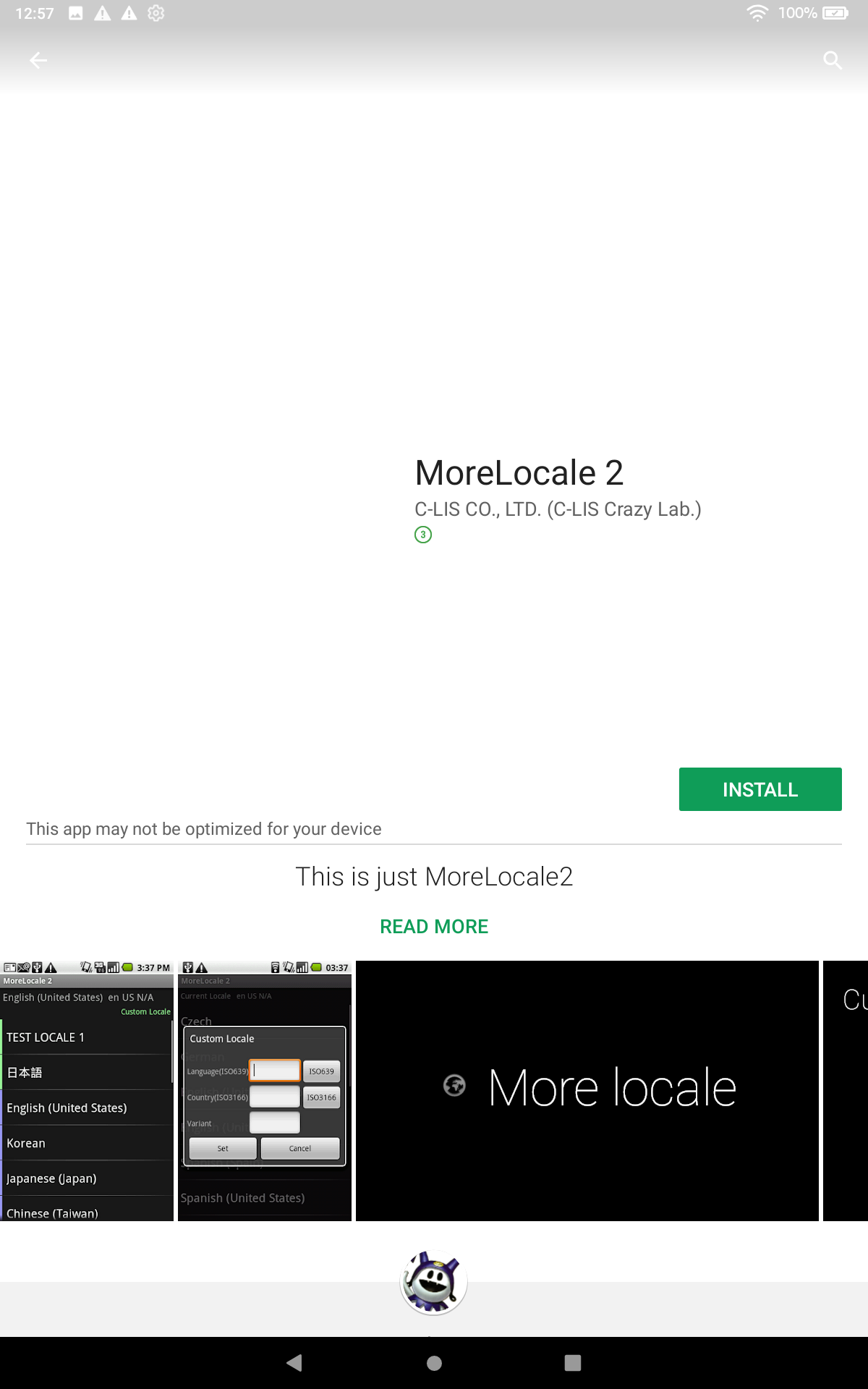Viewport: 868px width, 1389px height.
Task: Open the search magnifier icon
Action: tap(833, 61)
